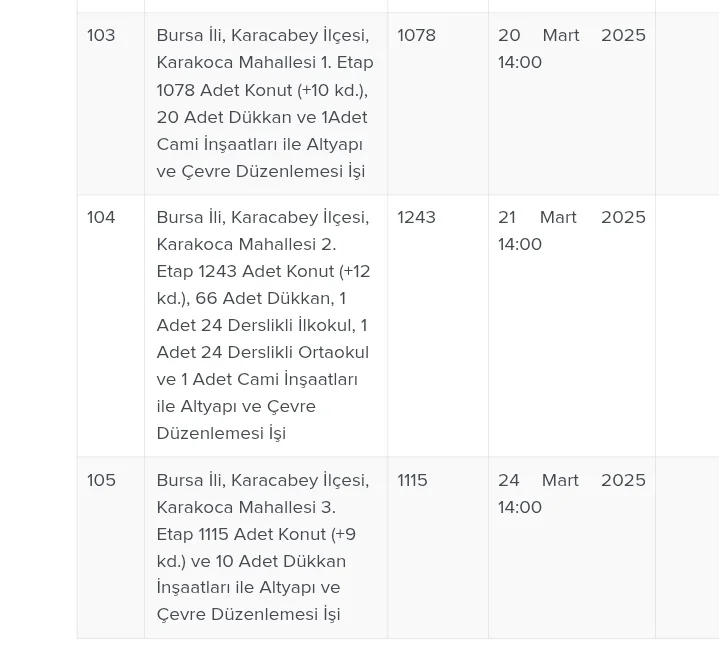Viewport: 719px width, 652px height.
Task: Click the date 21 Mart 2025
Action: (x=571, y=218)
